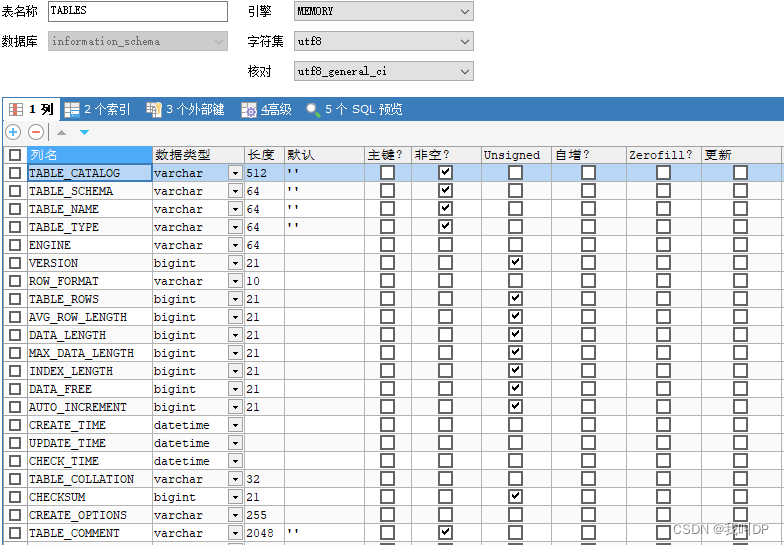Uncheck 非空 for TABLE_COMMENT row
The width and height of the screenshot is (784, 545).
pos(445,532)
